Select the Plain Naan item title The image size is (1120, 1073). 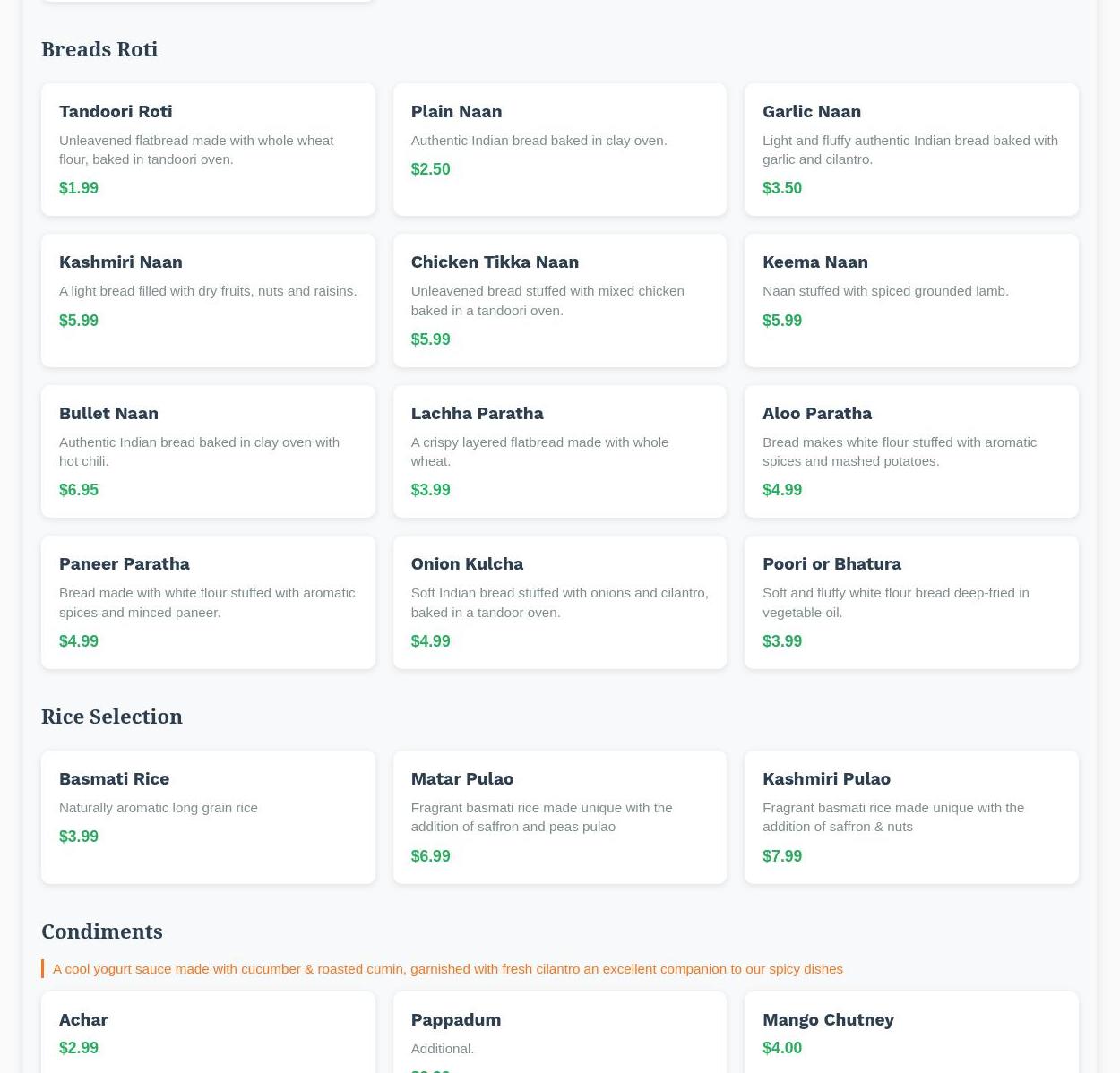pyautogui.click(x=456, y=112)
